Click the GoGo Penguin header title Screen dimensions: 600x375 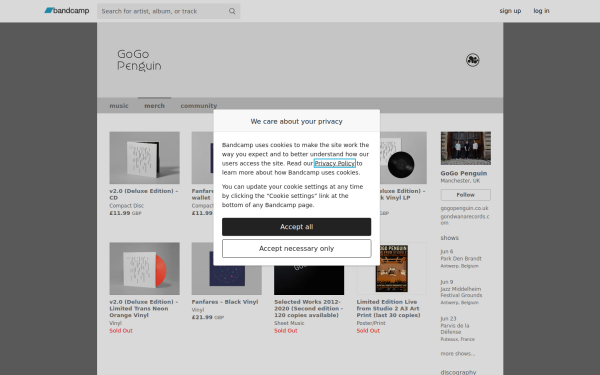[139, 60]
